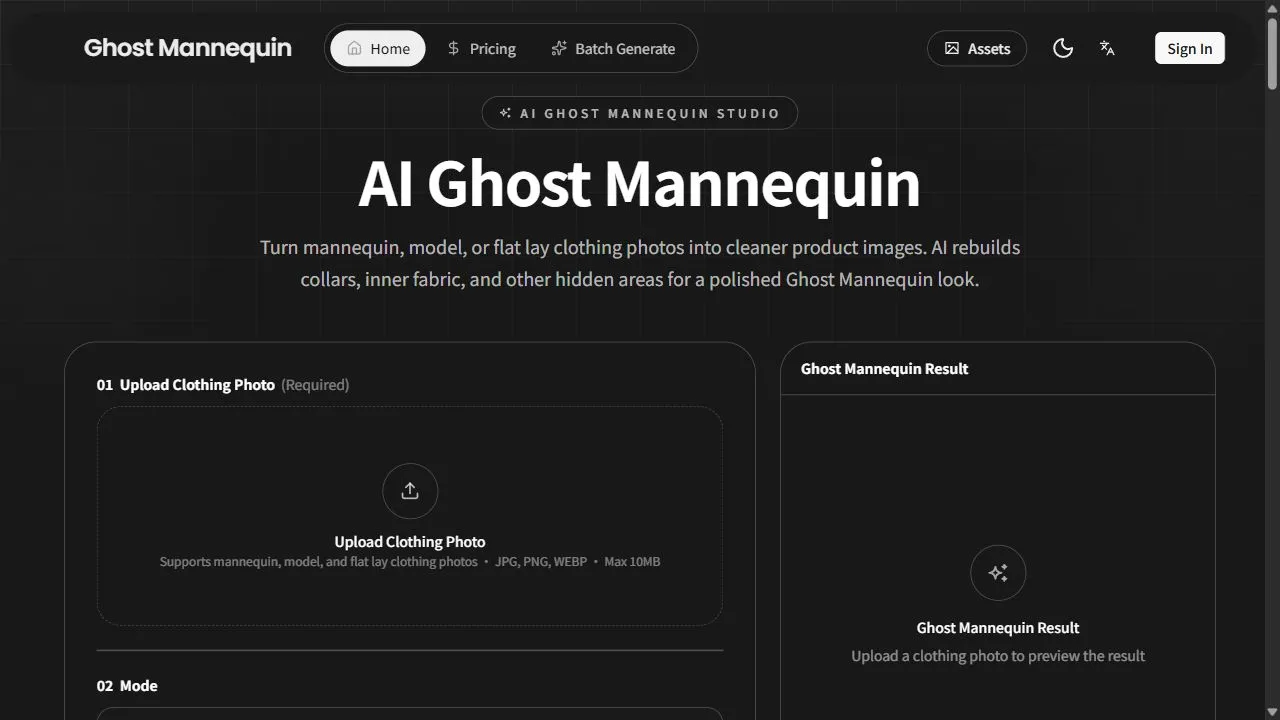Click the '(Required)' label text
Viewport: 1280px width, 720px height.
(315, 385)
